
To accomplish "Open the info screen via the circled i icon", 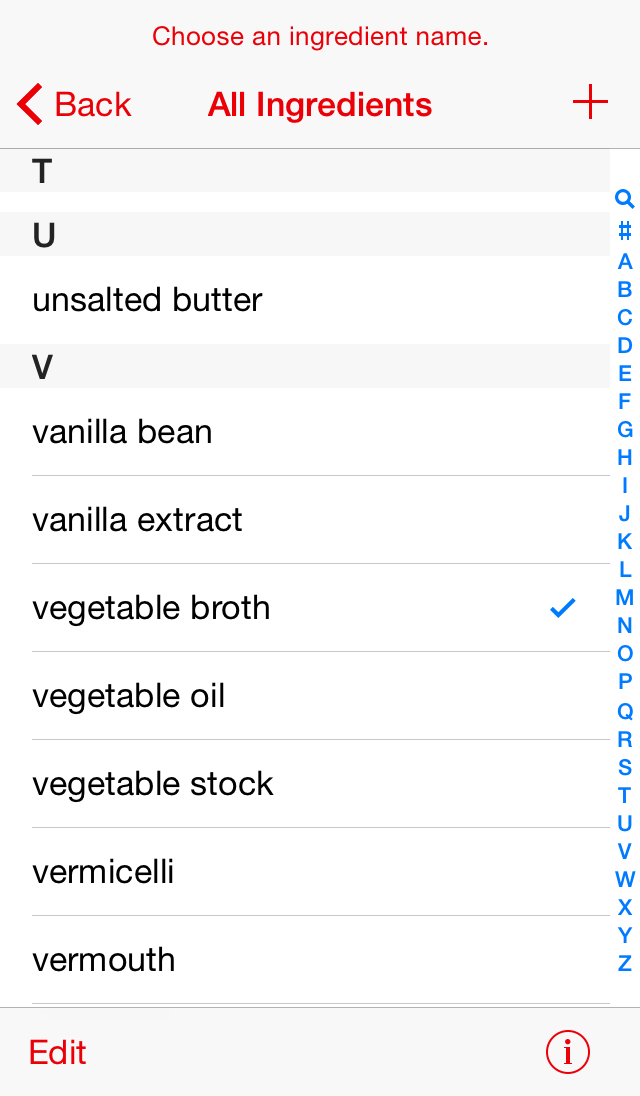I will click(x=567, y=1052).
